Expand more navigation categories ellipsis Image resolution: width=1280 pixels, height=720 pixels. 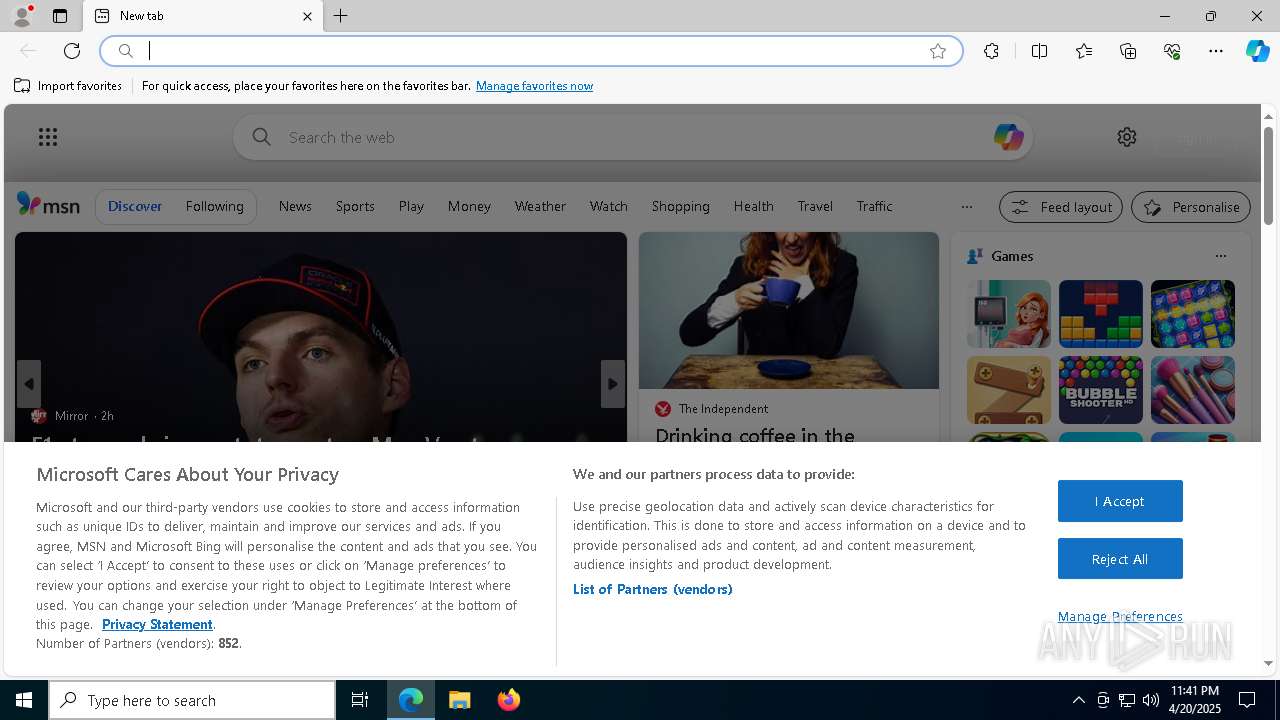tap(966, 207)
